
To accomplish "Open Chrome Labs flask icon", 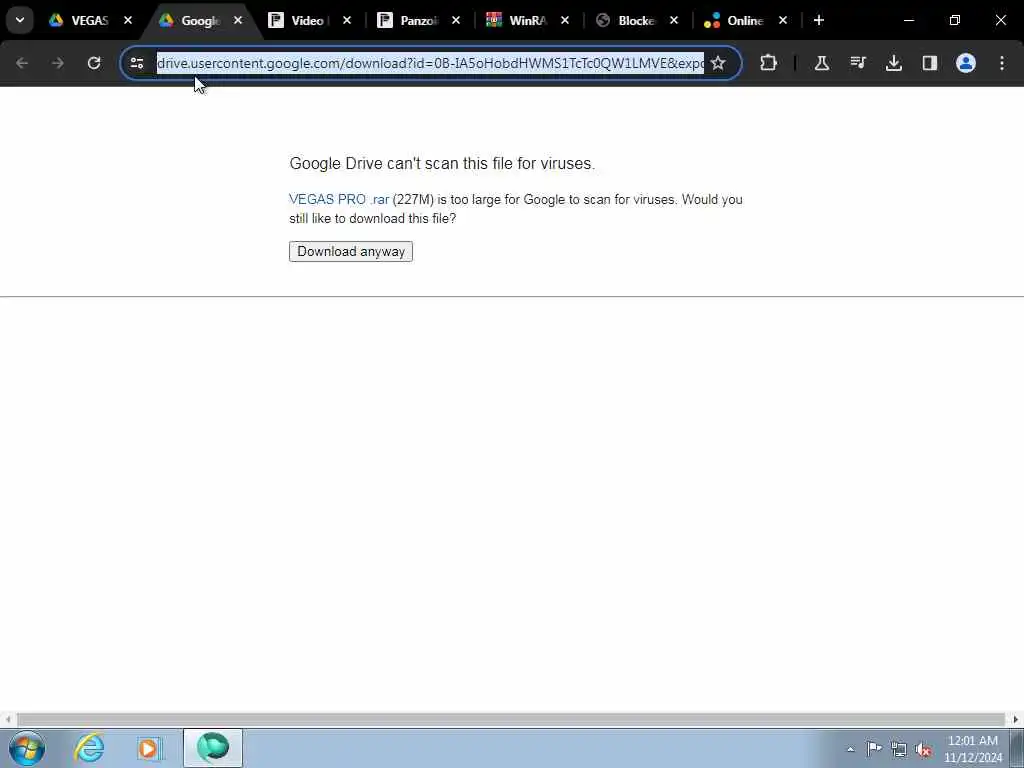I will coord(822,63).
